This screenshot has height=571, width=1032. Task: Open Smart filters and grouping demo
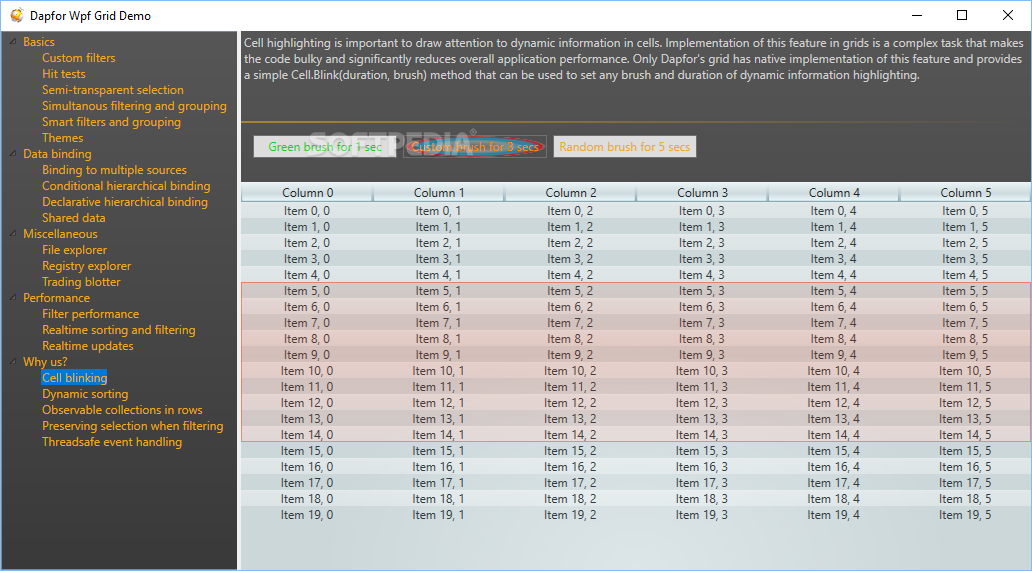[111, 122]
